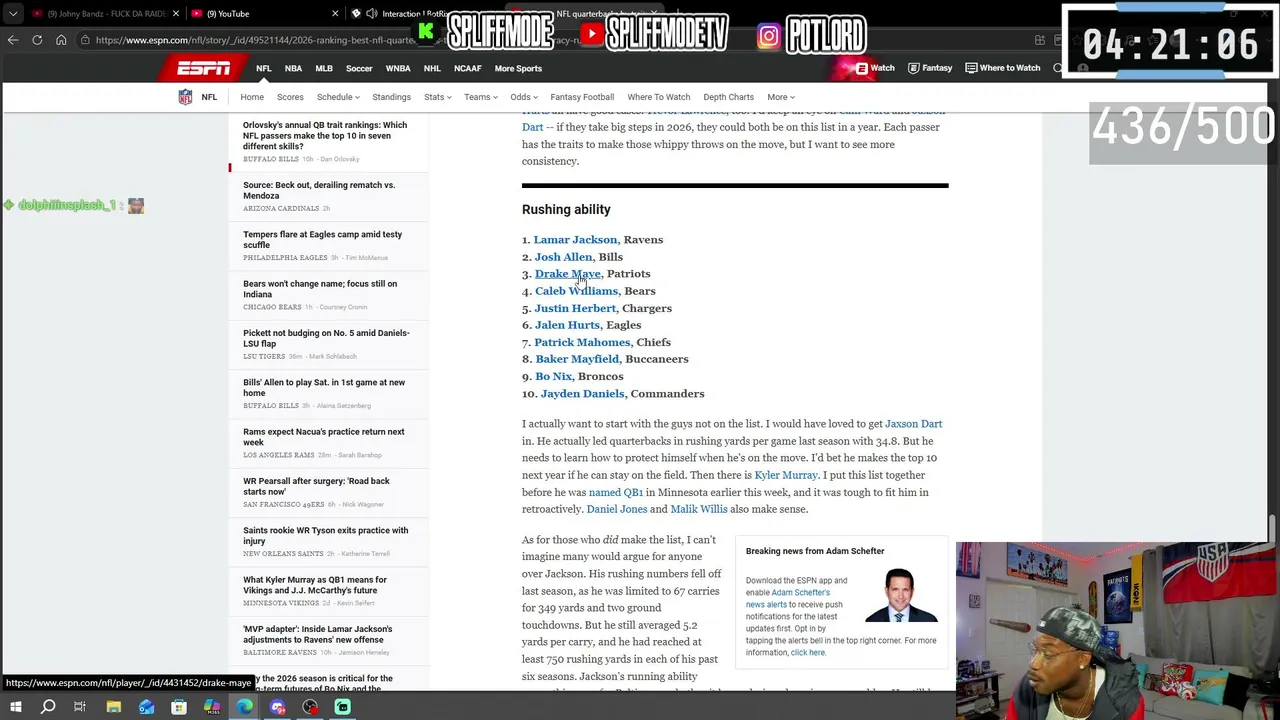Click the Caleb Williams player link
The image size is (1280, 720).
tap(576, 291)
